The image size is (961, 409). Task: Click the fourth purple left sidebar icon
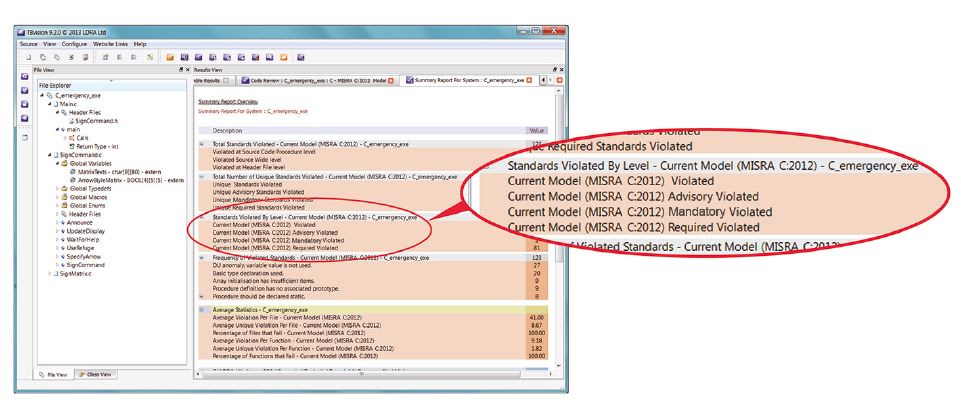(x=25, y=118)
